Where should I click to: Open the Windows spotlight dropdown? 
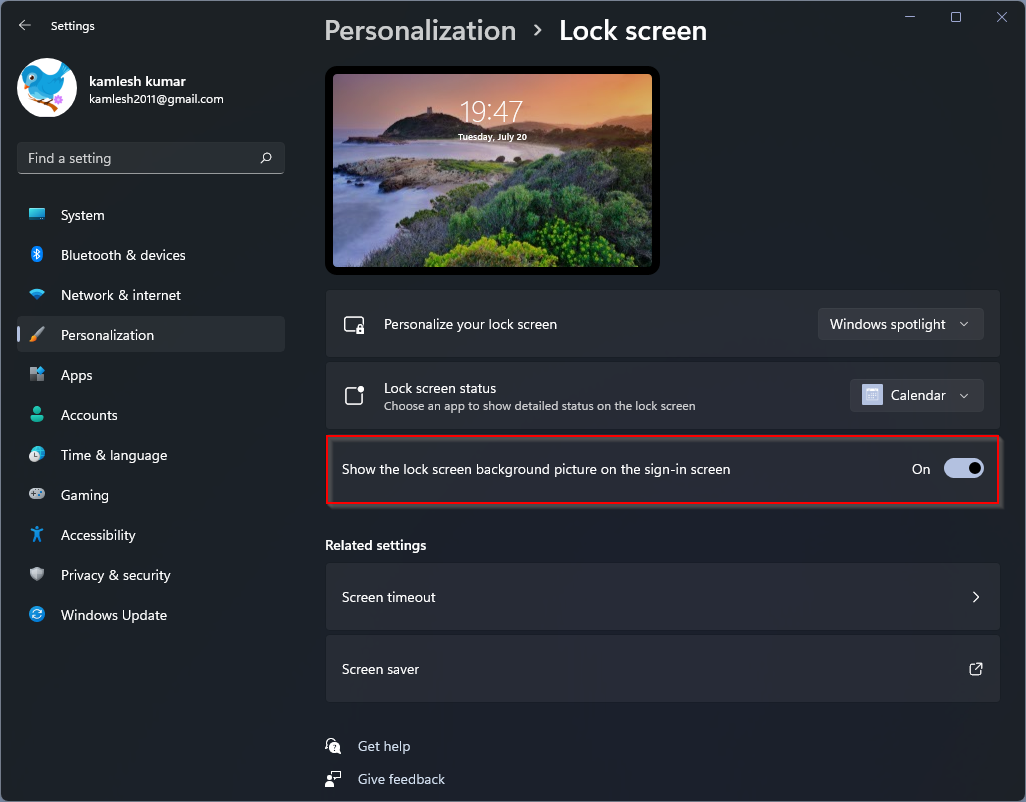tap(900, 324)
